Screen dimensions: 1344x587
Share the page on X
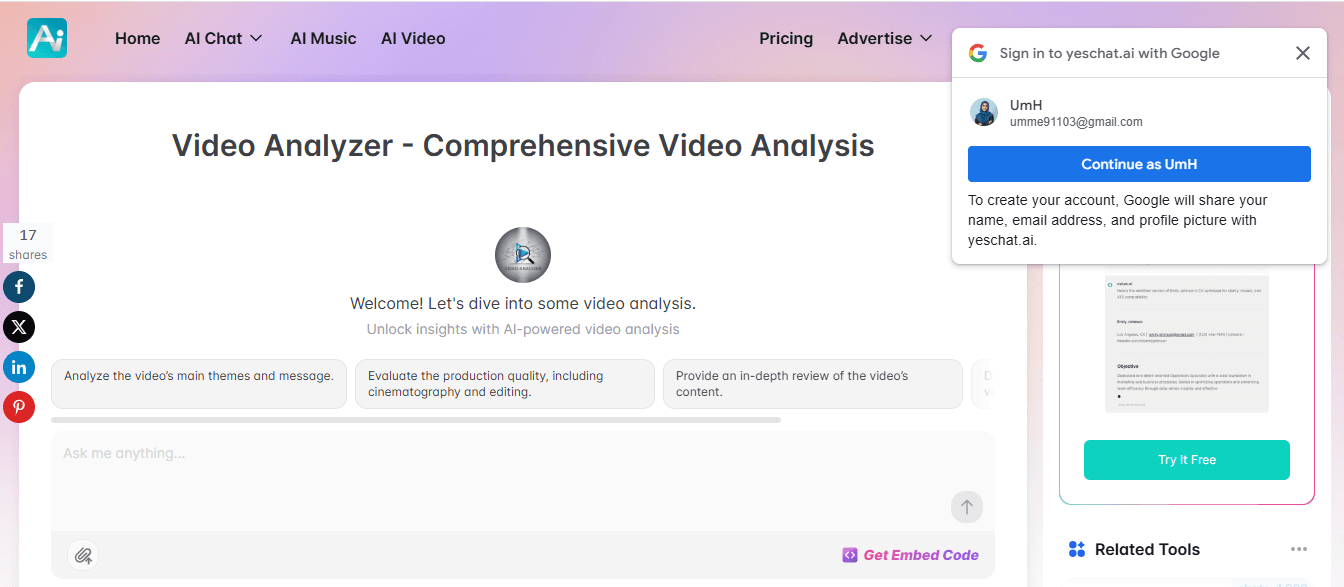18,327
